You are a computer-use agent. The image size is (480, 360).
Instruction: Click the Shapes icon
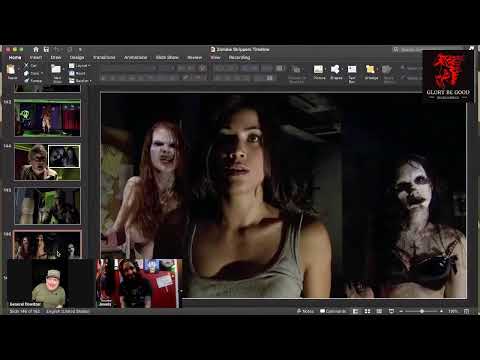[335, 69]
